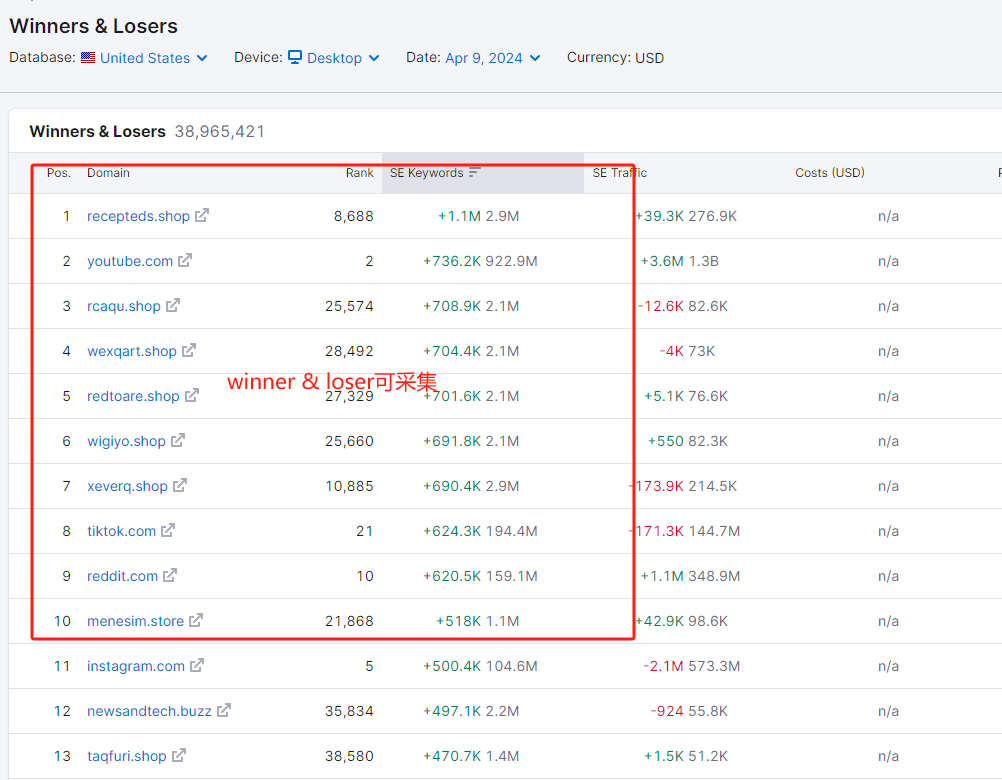The height and width of the screenshot is (780, 1002).
Task: Open the Desktop device dropdown
Action: coord(343,58)
